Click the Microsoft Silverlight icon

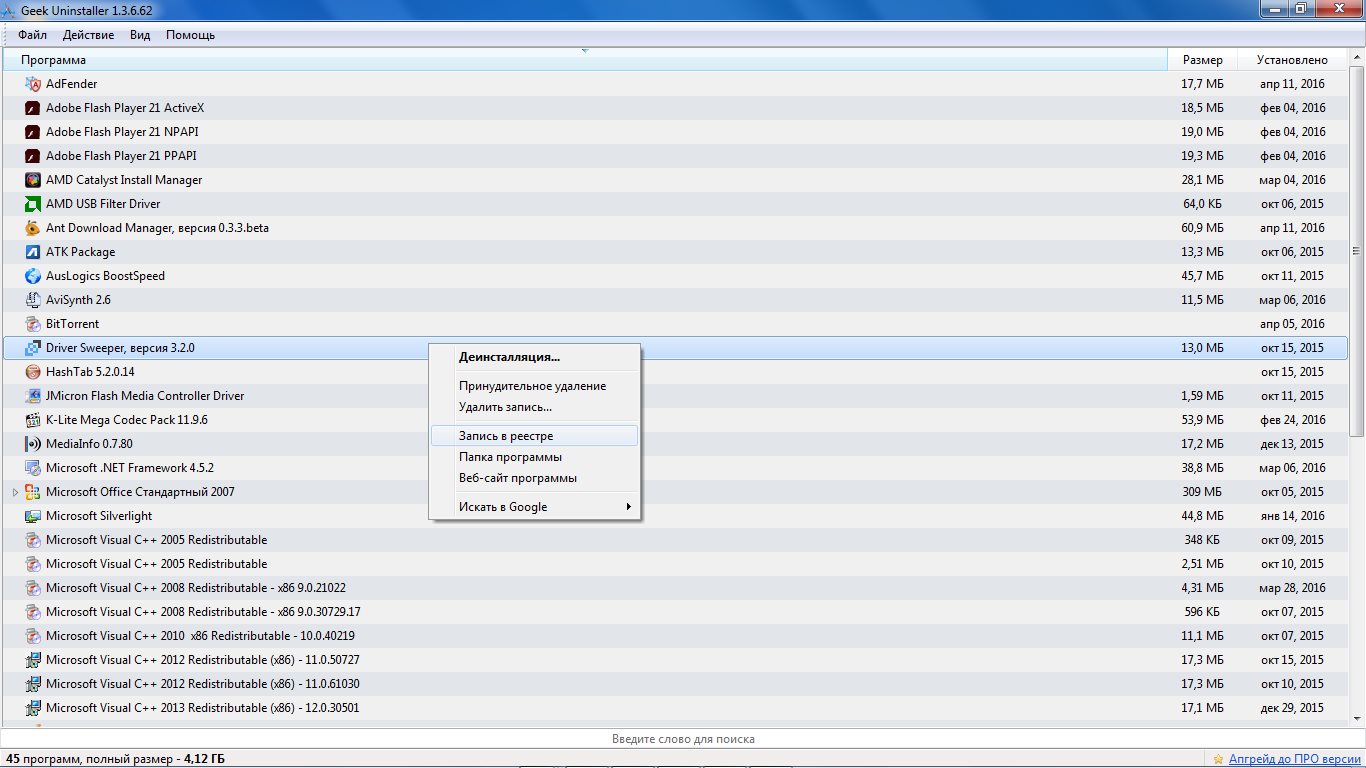coord(32,516)
